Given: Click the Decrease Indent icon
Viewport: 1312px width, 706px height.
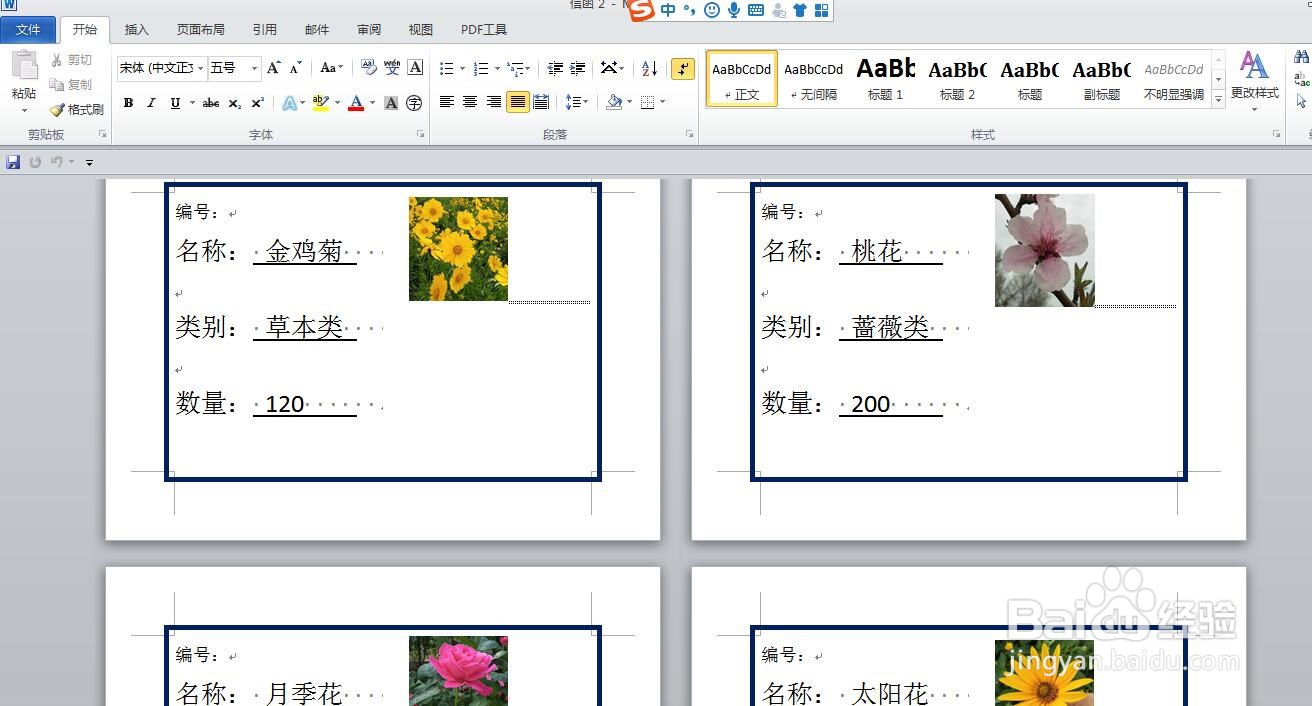Looking at the screenshot, I should coord(555,68).
